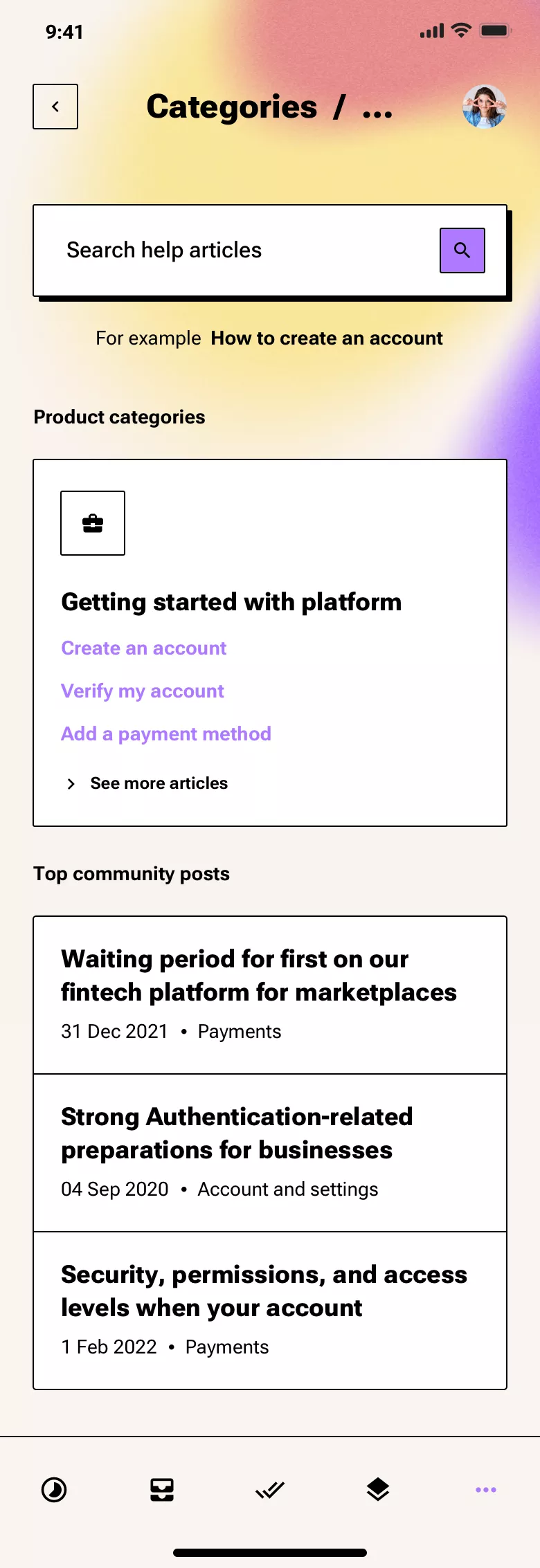This screenshot has width=540, height=1568.
Task: Open the Payments tag on the first post
Action: pyautogui.click(x=239, y=1031)
